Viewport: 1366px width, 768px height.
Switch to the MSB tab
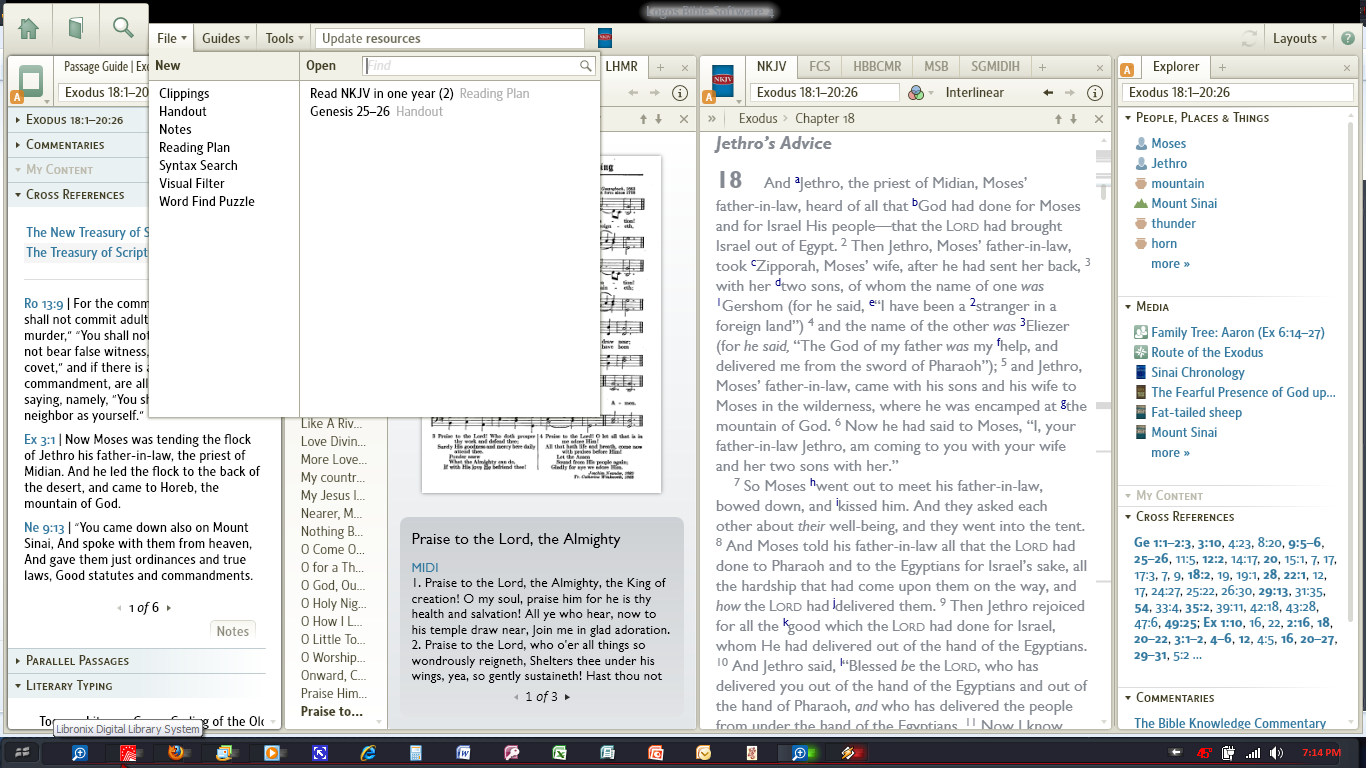pyautogui.click(x=936, y=67)
